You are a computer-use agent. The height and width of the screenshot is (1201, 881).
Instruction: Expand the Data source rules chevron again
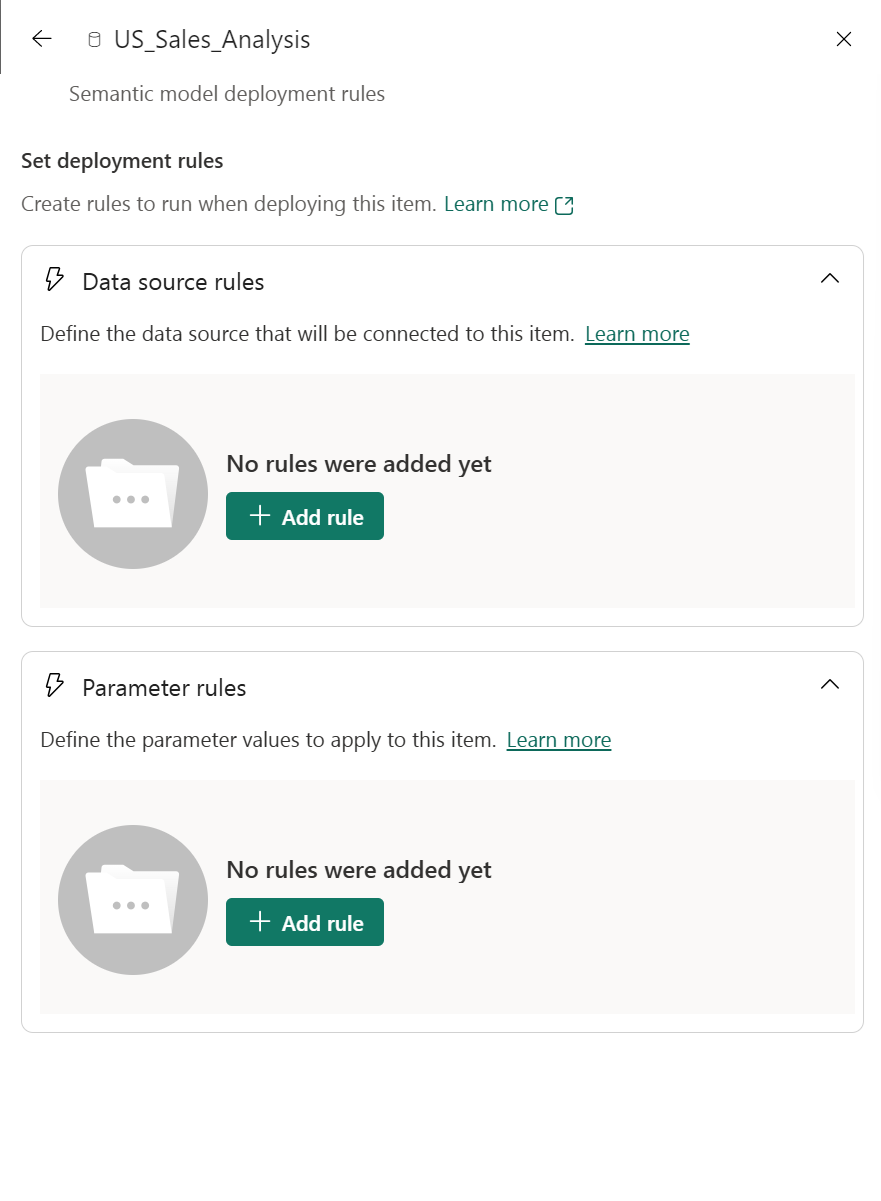(x=829, y=278)
